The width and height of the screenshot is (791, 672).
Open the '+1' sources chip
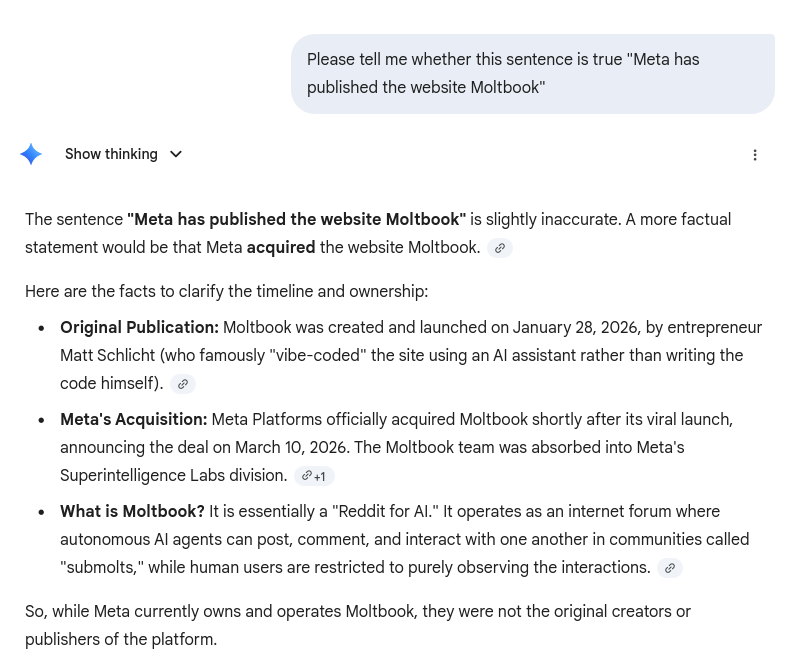coord(314,476)
